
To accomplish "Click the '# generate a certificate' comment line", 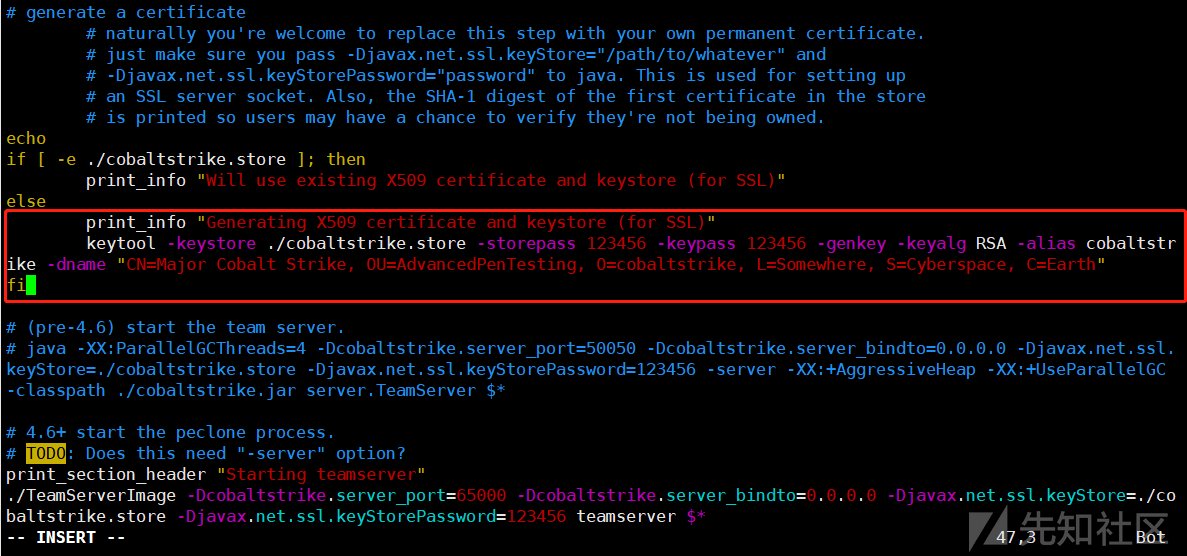I will coord(126,12).
